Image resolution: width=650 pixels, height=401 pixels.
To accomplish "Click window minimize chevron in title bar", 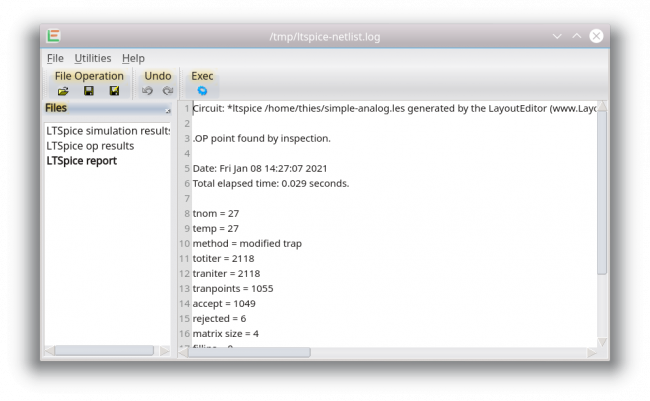I will [x=557, y=36].
